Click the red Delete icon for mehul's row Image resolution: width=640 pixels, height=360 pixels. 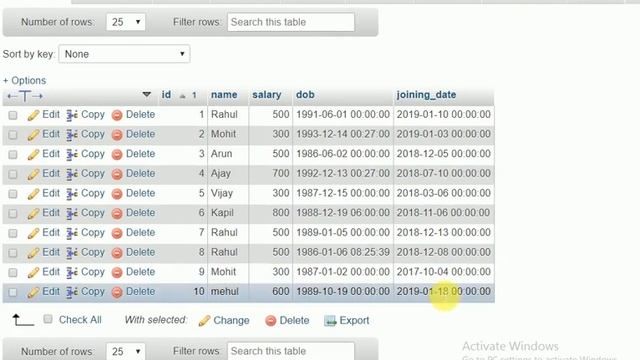point(117,292)
